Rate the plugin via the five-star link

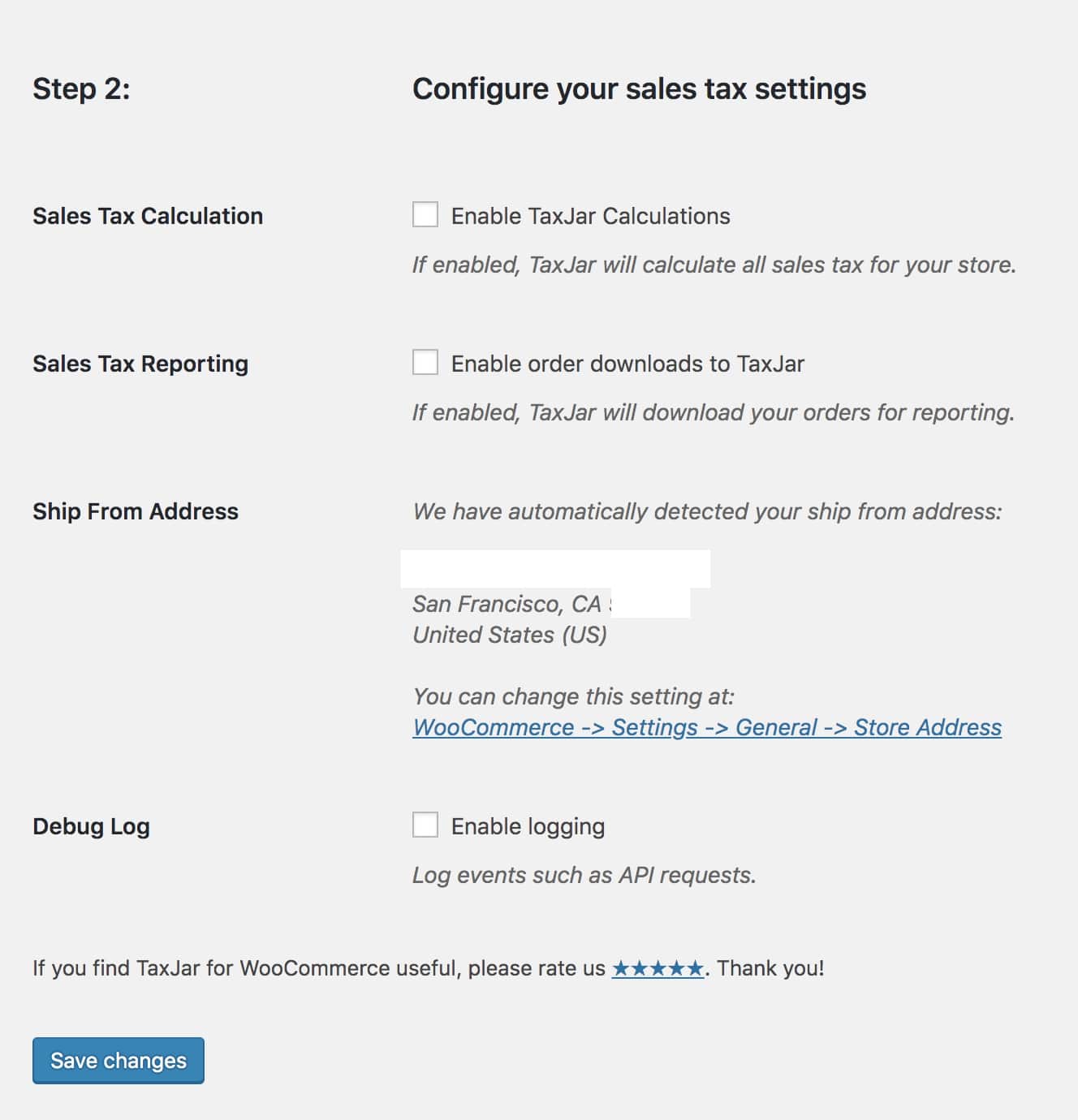(658, 968)
